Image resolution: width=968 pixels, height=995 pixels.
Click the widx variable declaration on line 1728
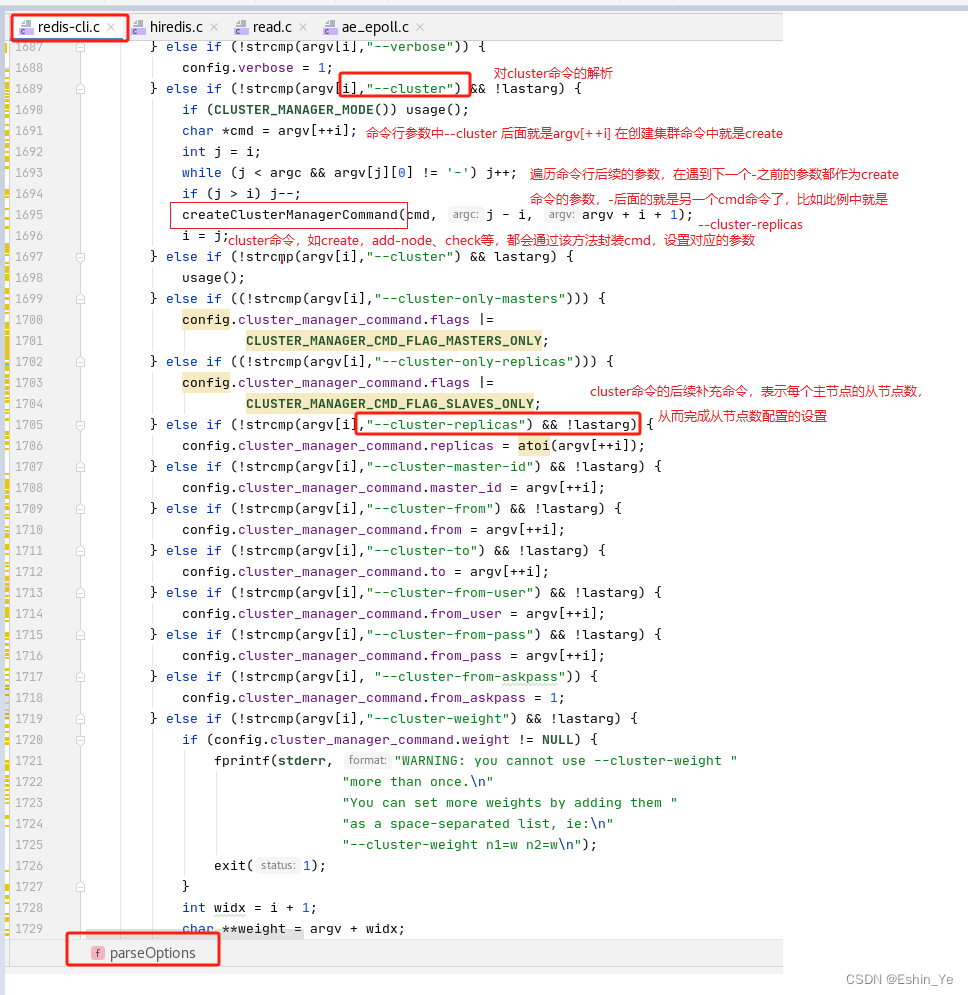(x=230, y=908)
